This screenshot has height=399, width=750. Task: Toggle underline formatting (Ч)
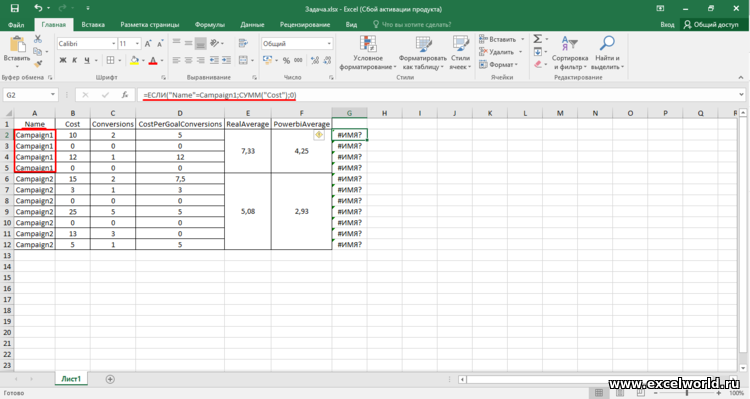point(87,60)
